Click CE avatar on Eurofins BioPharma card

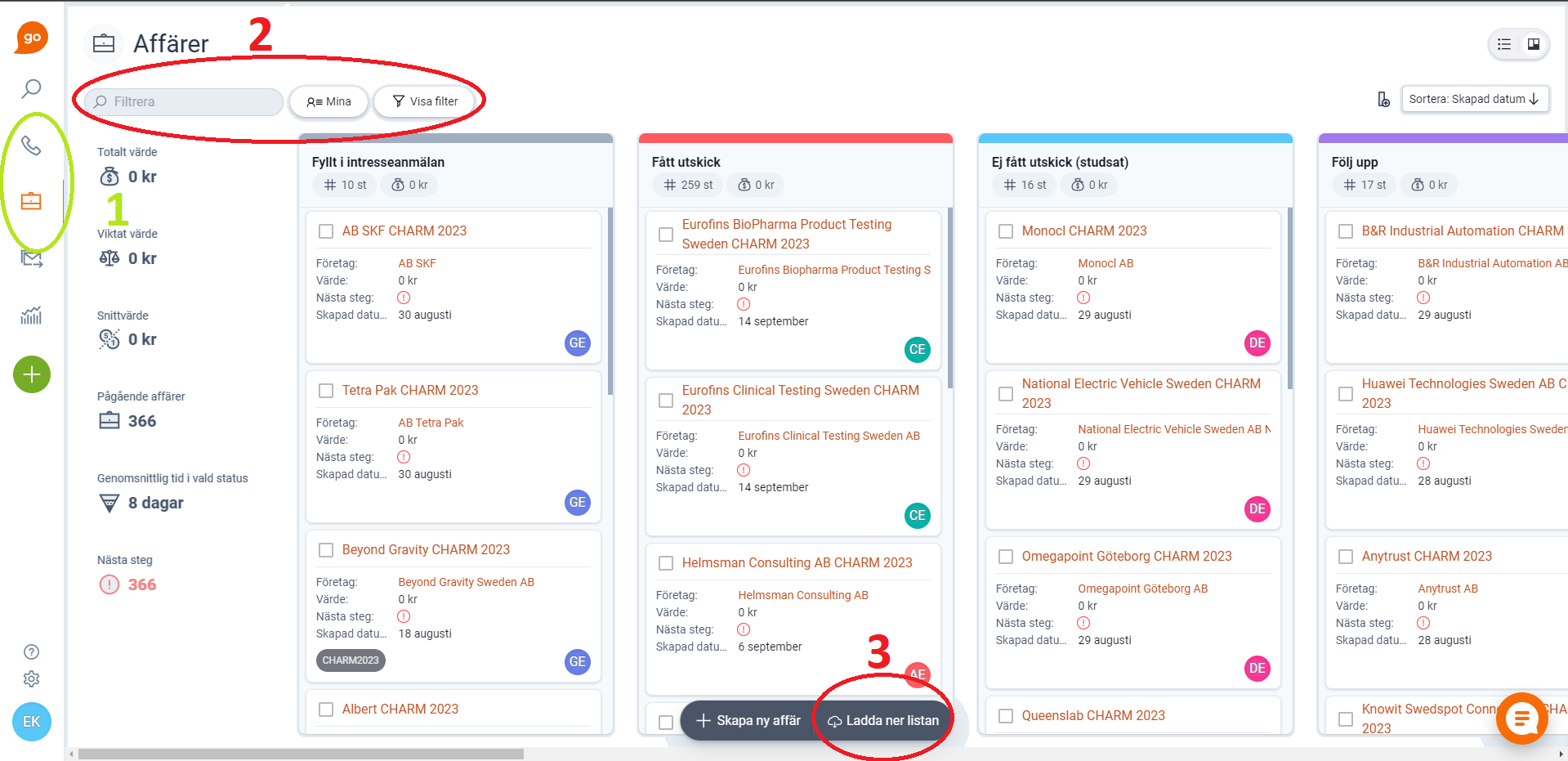[918, 349]
